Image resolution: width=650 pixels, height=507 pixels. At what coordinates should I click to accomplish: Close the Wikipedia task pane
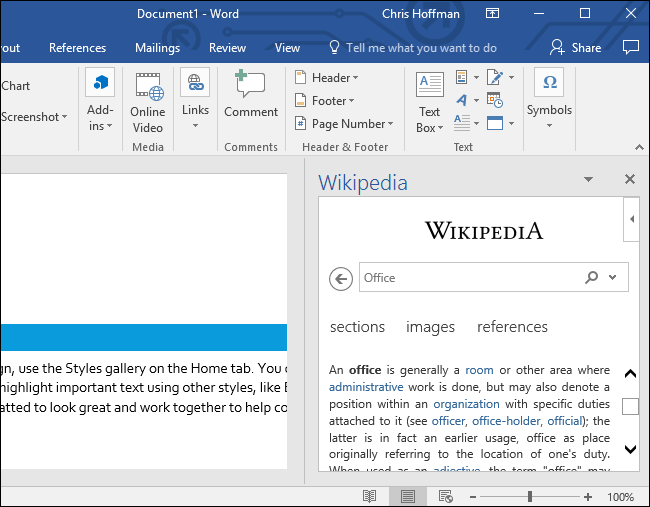[630, 179]
